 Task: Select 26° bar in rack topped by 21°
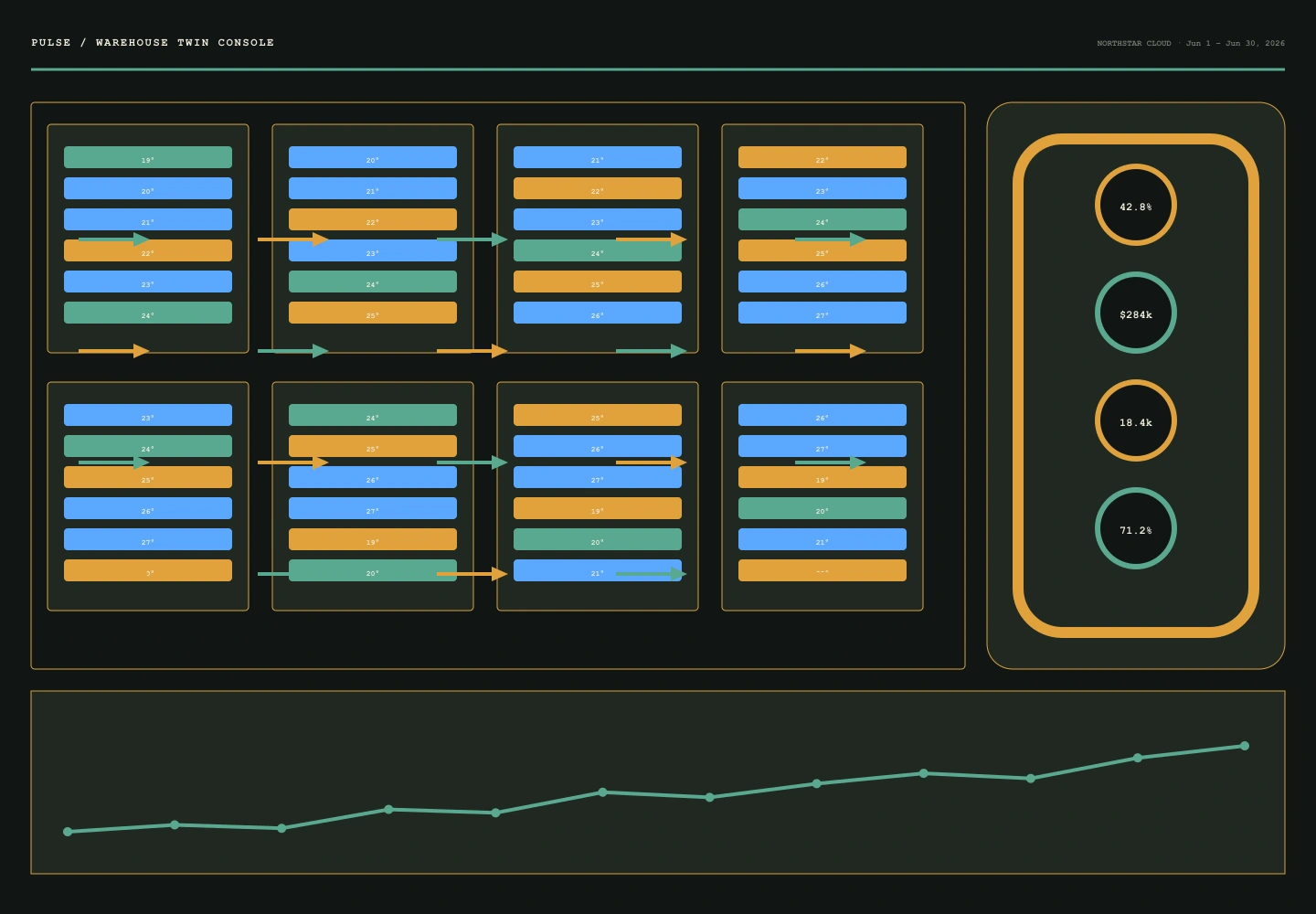pos(598,313)
